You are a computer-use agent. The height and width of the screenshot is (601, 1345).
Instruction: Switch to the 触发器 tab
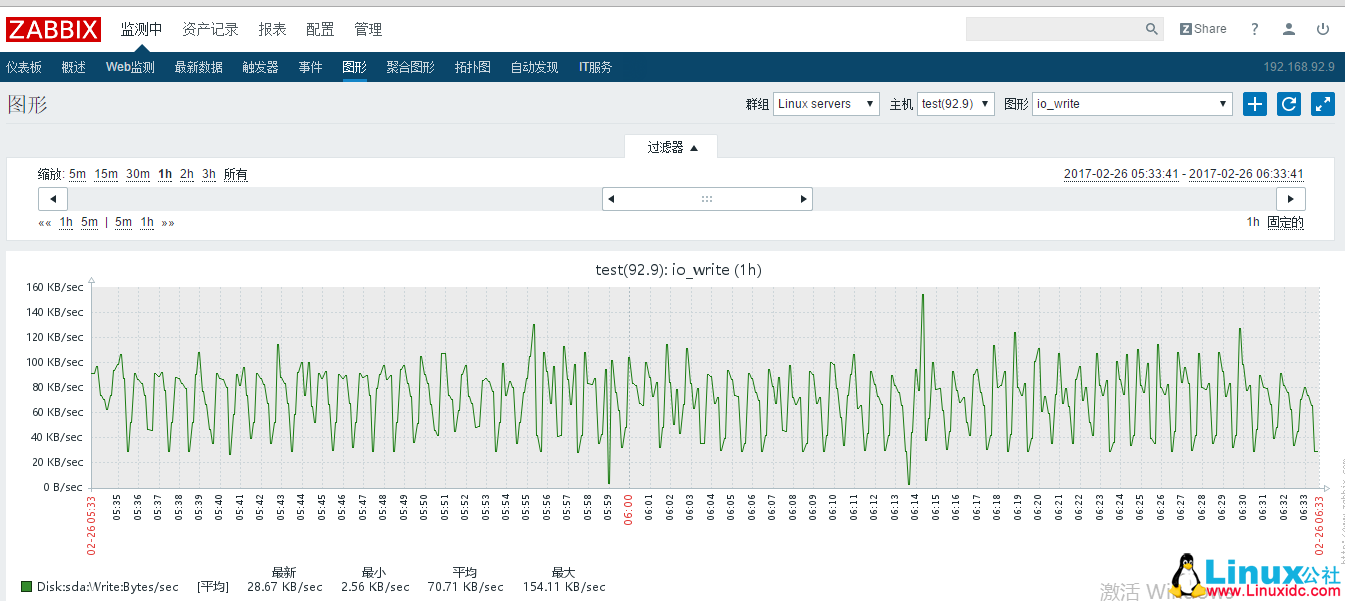[259, 67]
